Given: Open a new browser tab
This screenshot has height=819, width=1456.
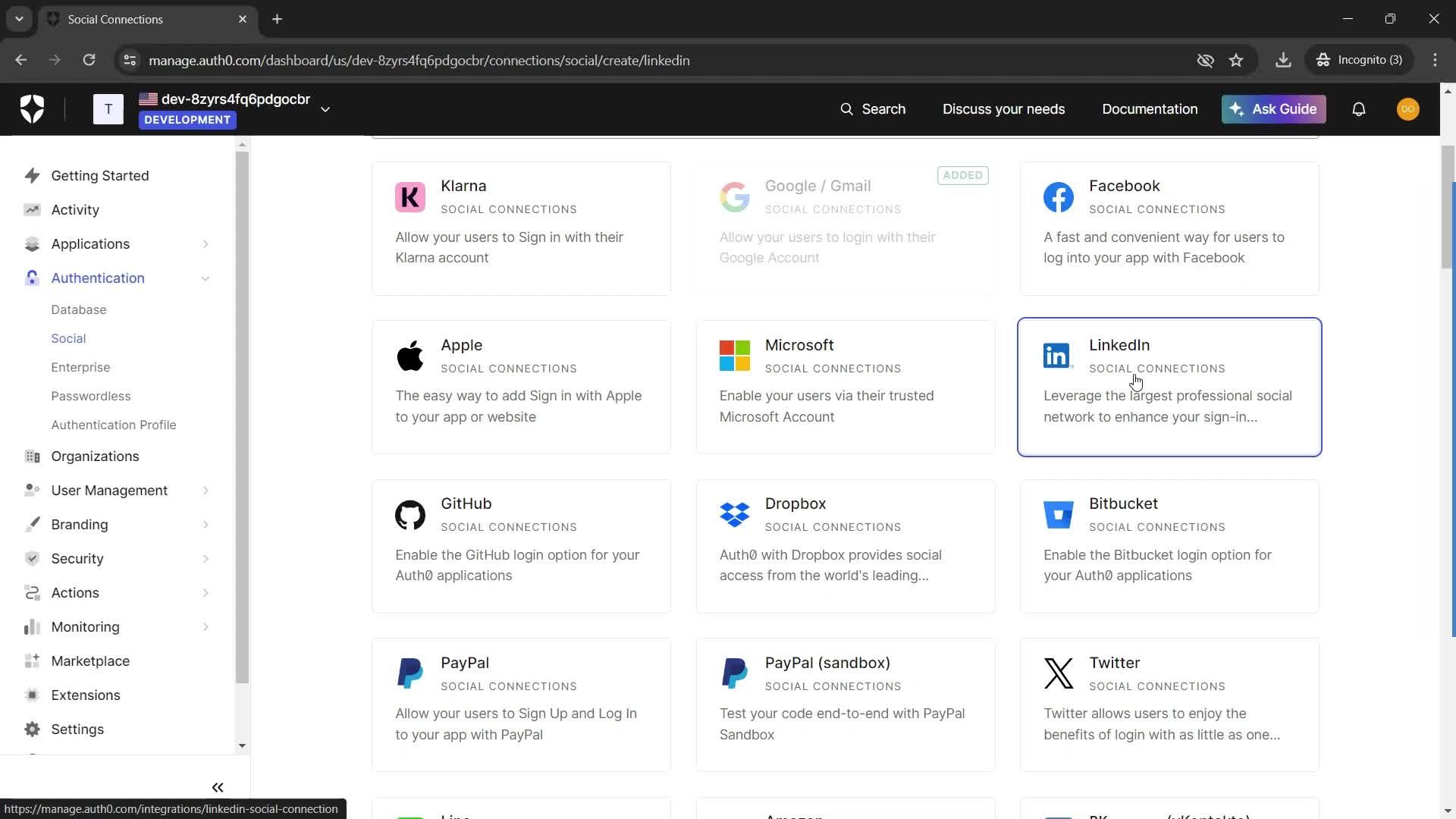Looking at the screenshot, I should (278, 19).
